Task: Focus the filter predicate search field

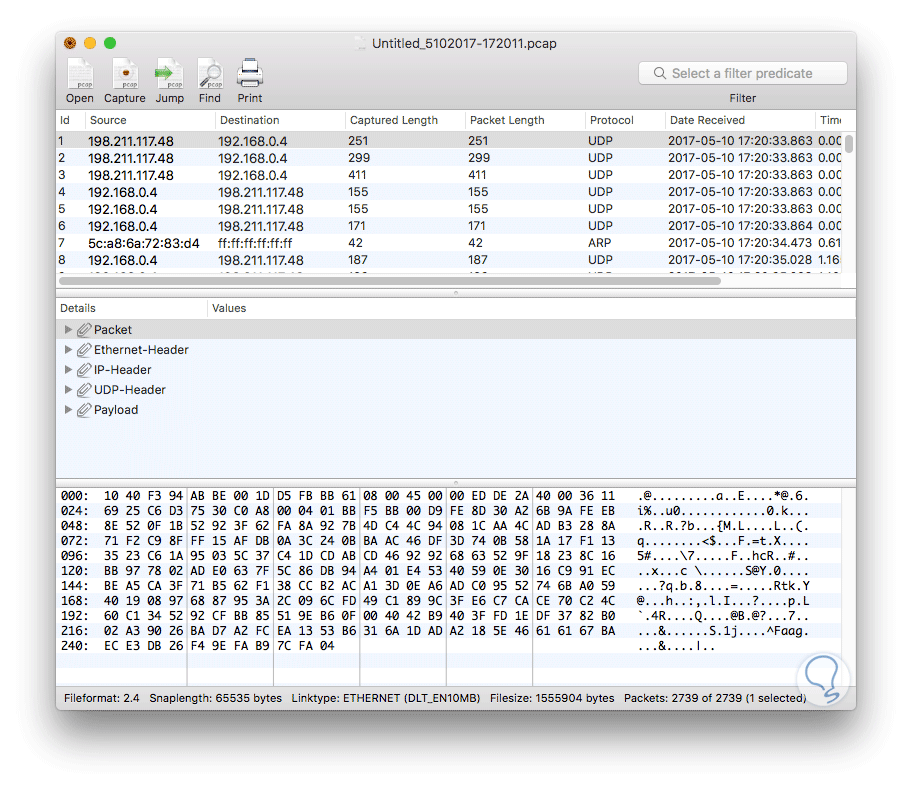Action: click(x=743, y=73)
